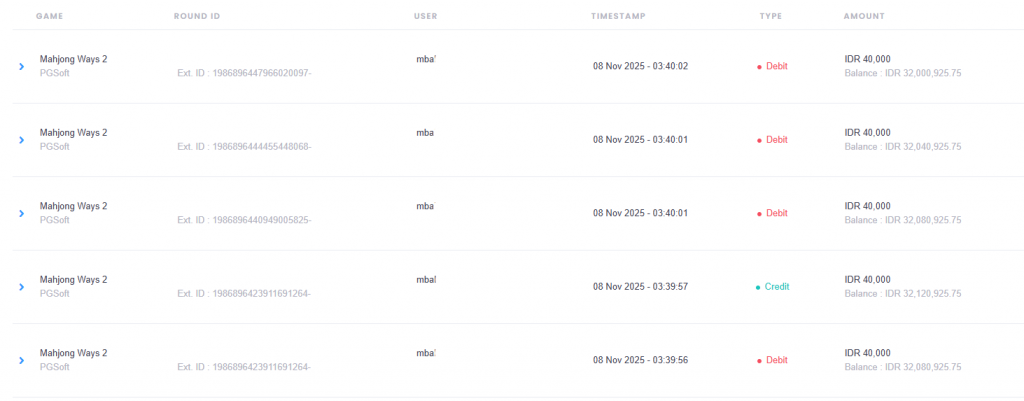This screenshot has width=1024, height=401.
Task: Expand the transaction row timestamped 03:39:56
Action: coord(21,360)
